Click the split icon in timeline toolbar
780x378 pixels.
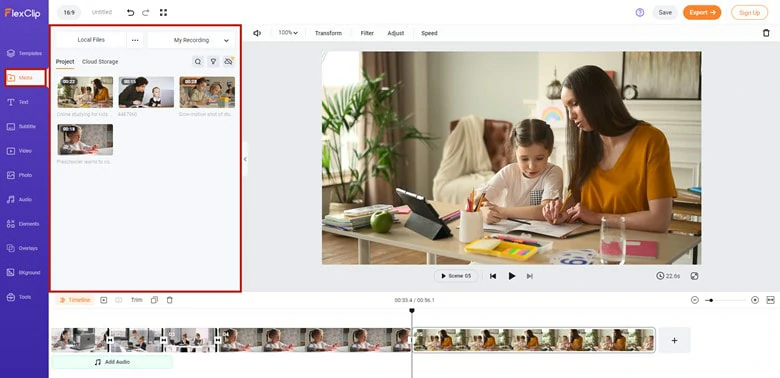coord(119,300)
